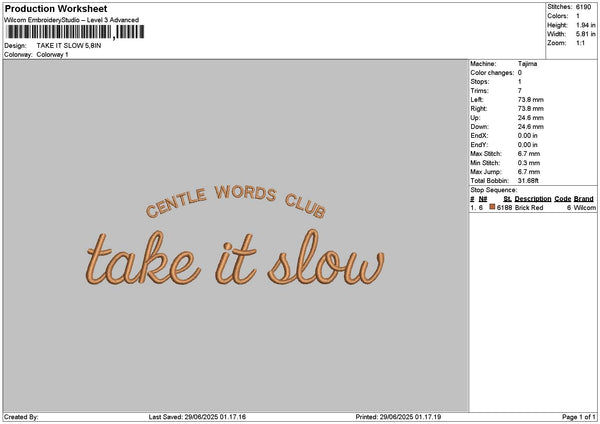Click the Left value 73.8 mm
Screen dimensions: 600x424
coord(531,100)
